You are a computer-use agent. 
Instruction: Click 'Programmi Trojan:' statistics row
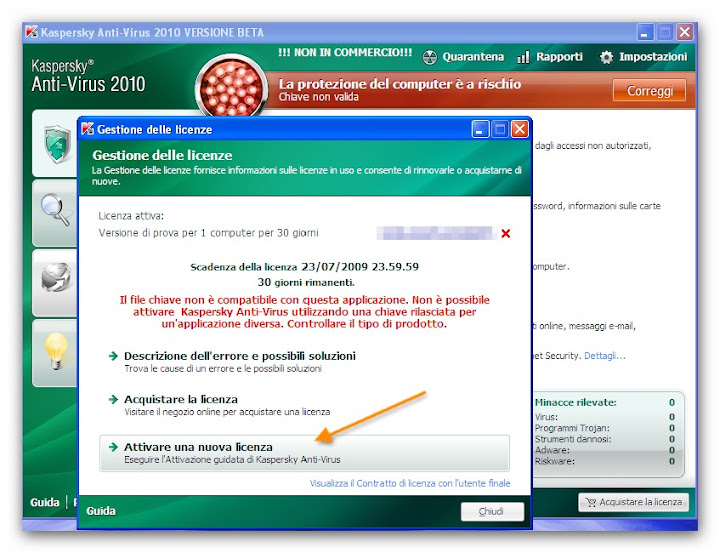tap(605, 428)
